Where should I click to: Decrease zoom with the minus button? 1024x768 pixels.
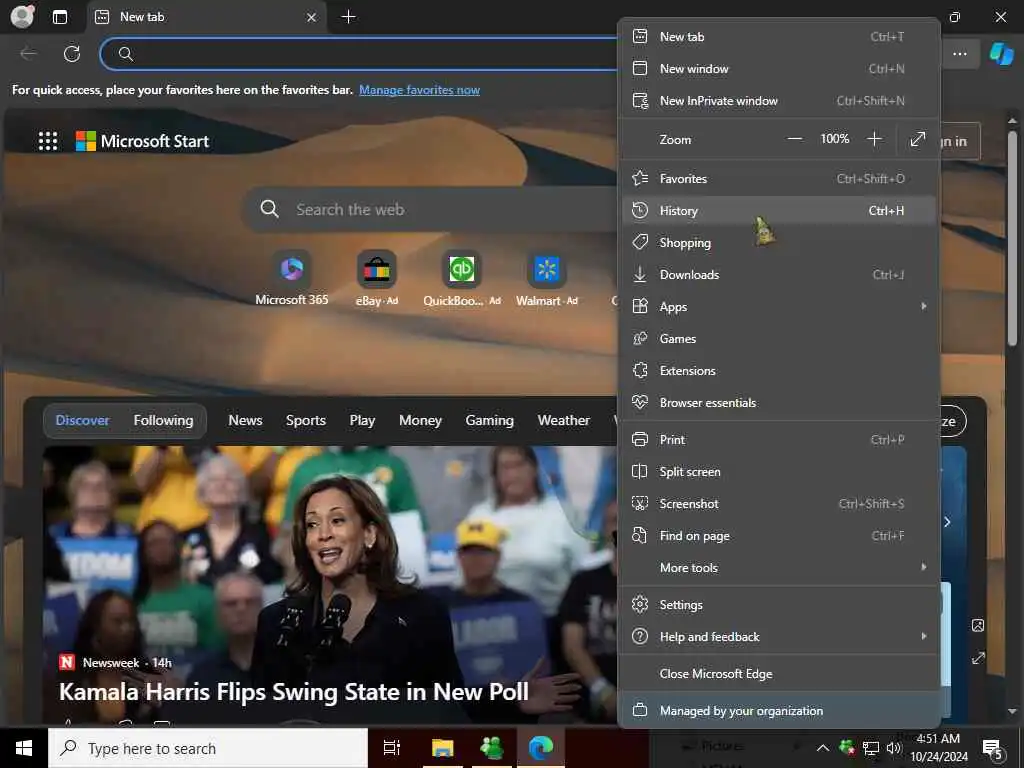795,139
